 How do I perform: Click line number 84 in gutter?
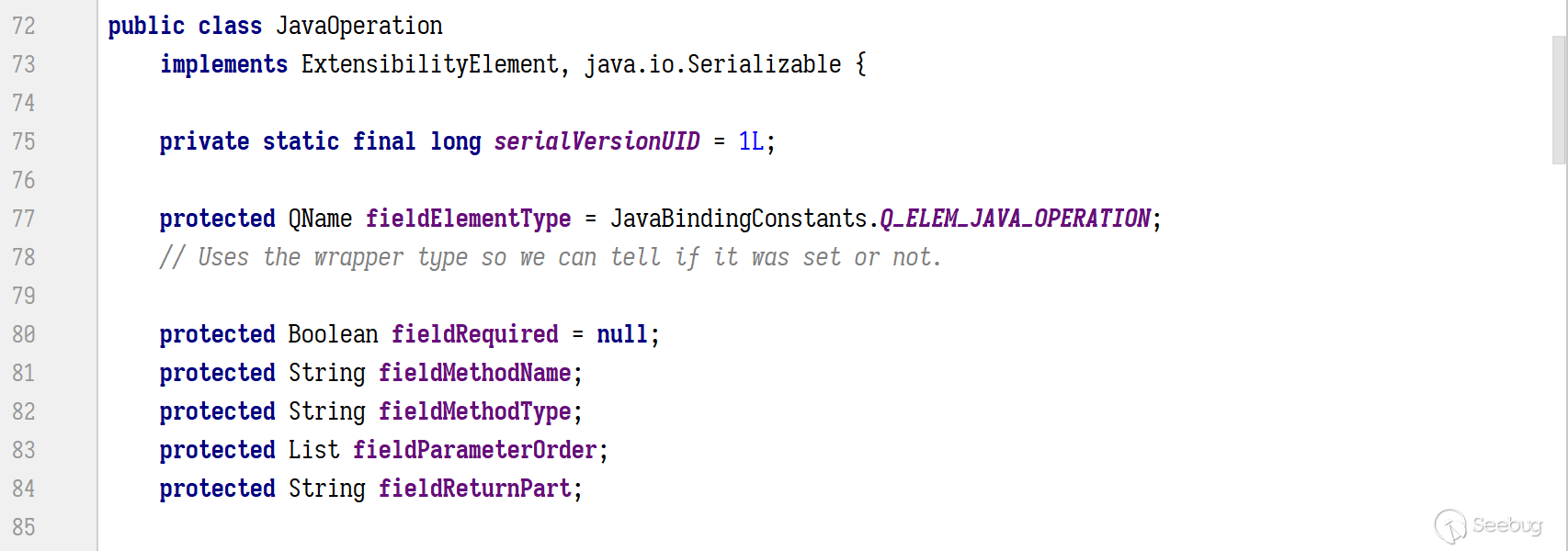(24, 489)
